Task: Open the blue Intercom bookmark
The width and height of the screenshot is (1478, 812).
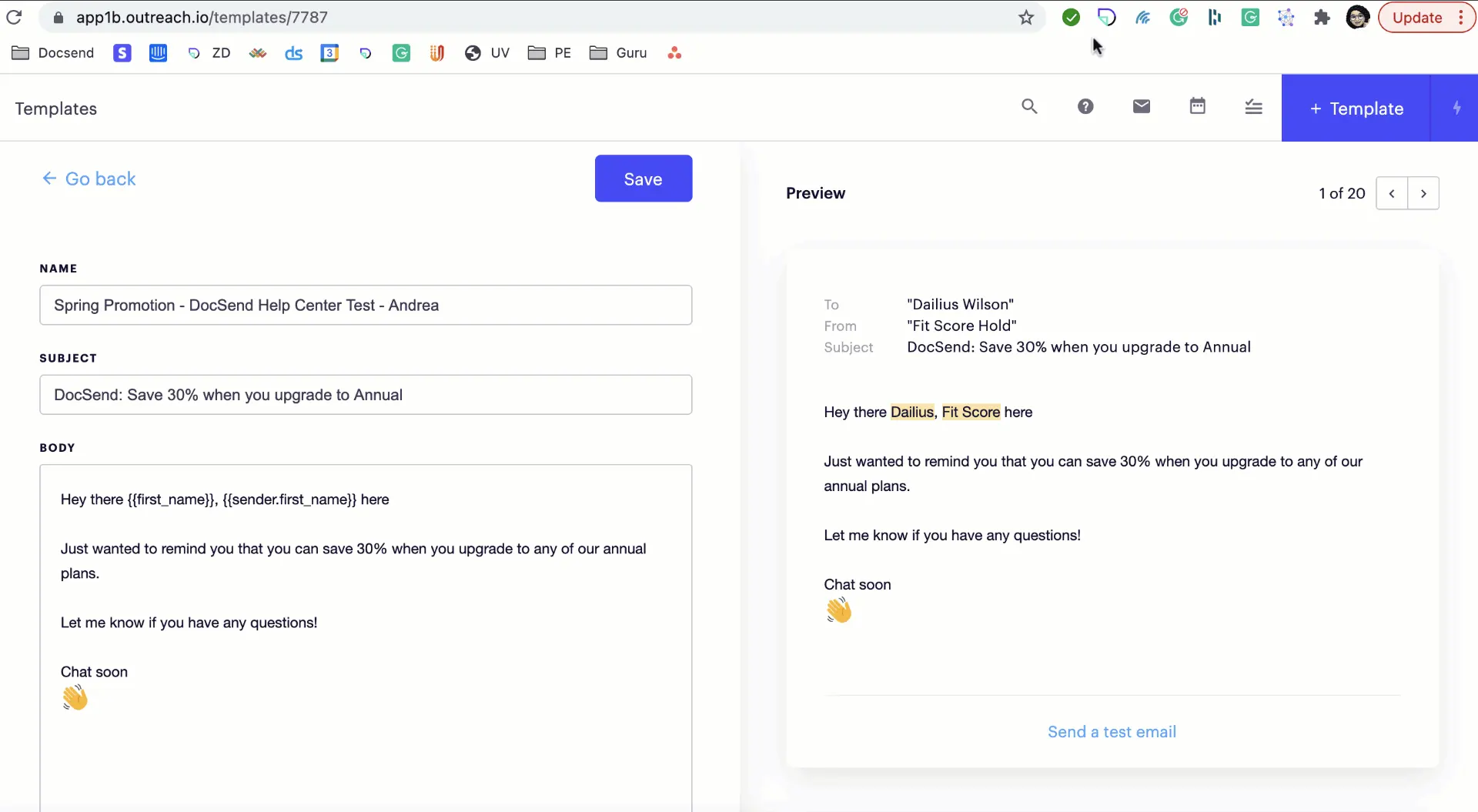Action: point(158,52)
